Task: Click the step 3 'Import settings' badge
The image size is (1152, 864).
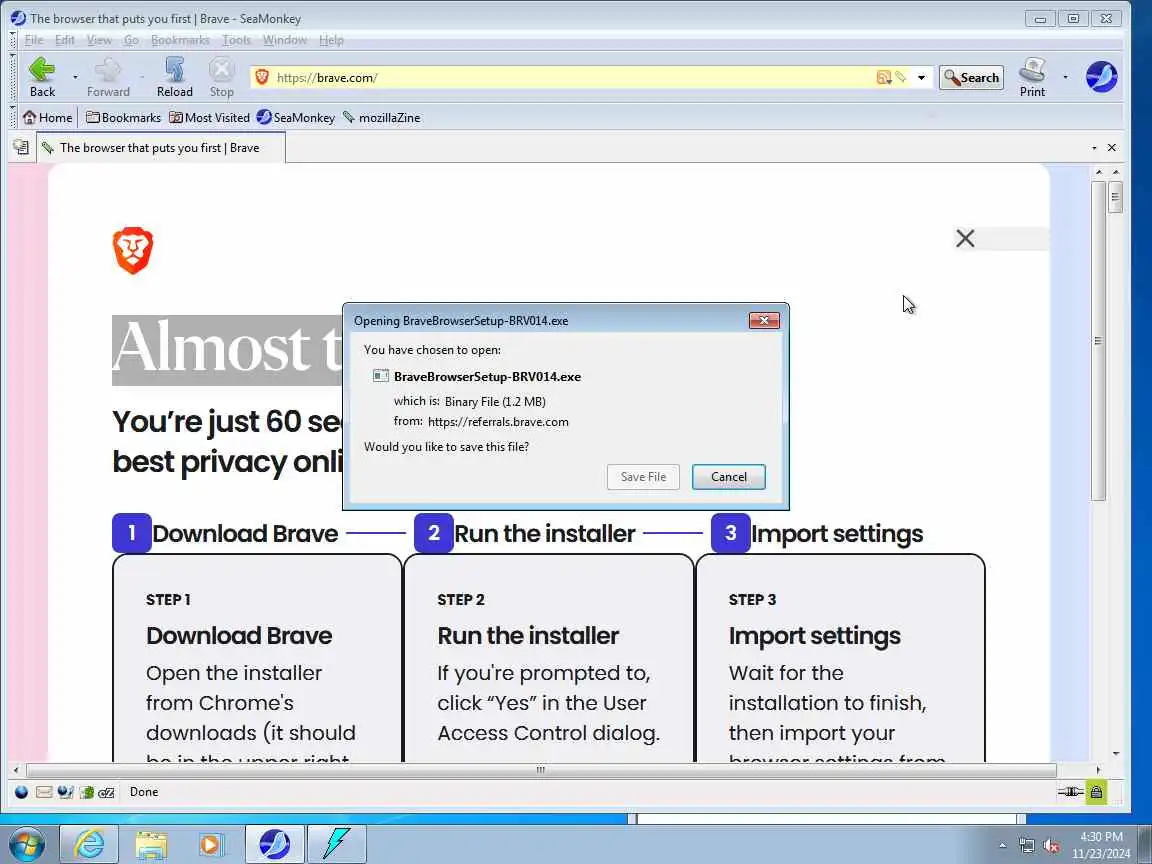Action: click(x=730, y=533)
